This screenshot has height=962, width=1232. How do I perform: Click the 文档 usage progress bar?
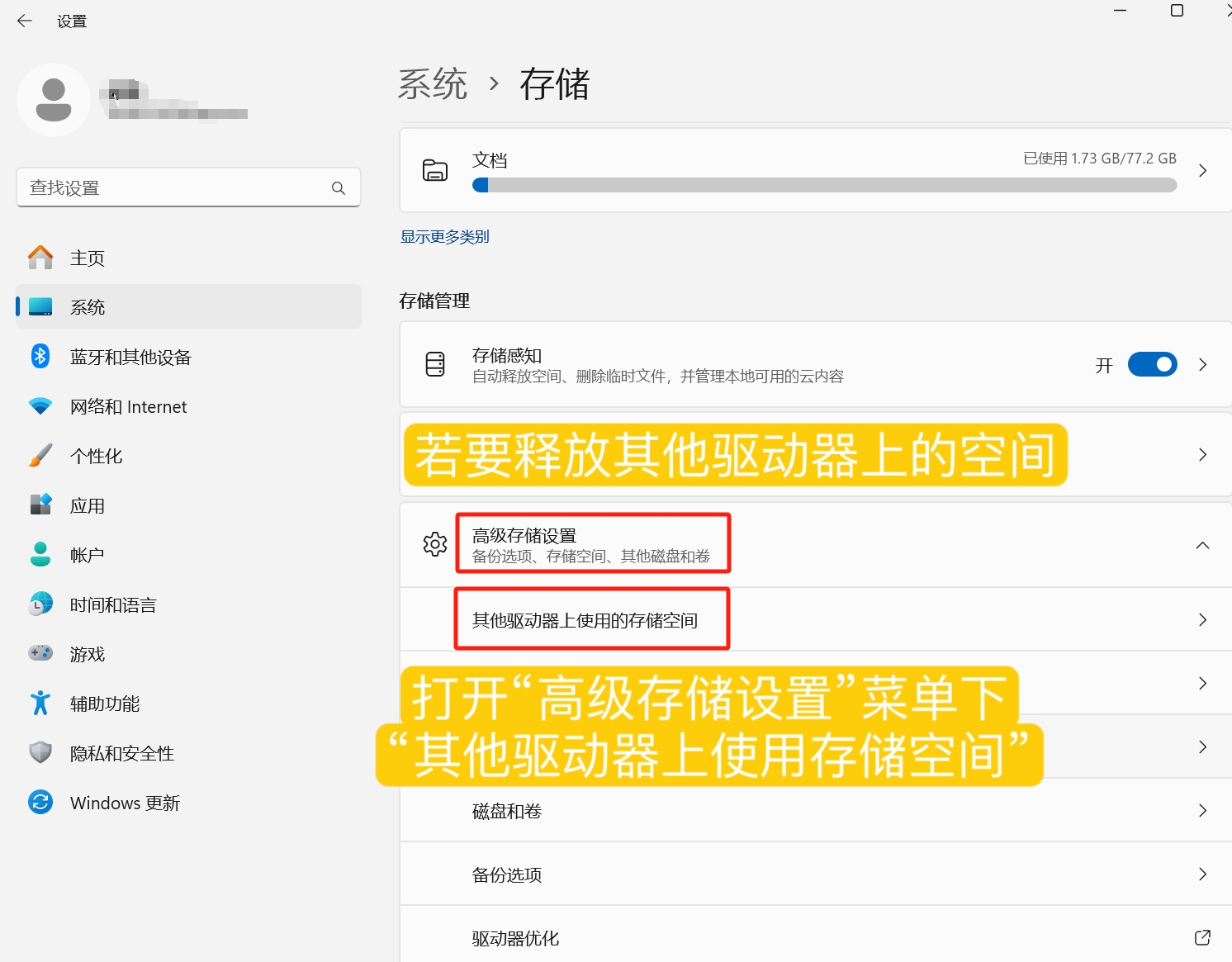(x=825, y=186)
